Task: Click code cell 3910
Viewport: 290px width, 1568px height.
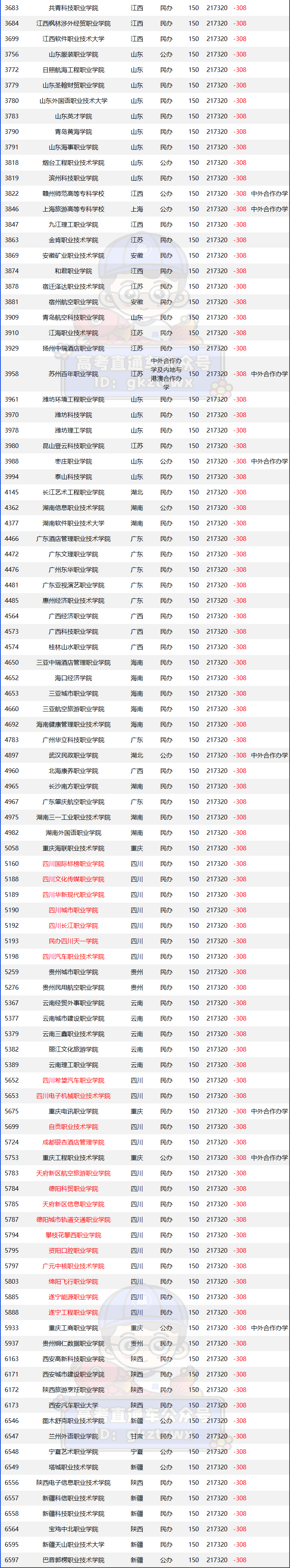Action: 12,333
